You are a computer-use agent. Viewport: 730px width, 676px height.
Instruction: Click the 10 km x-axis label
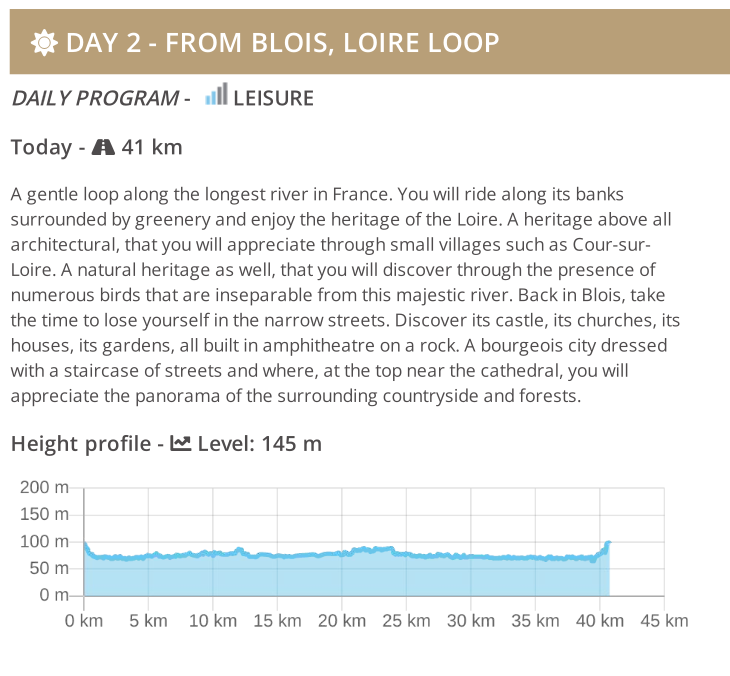pos(213,621)
